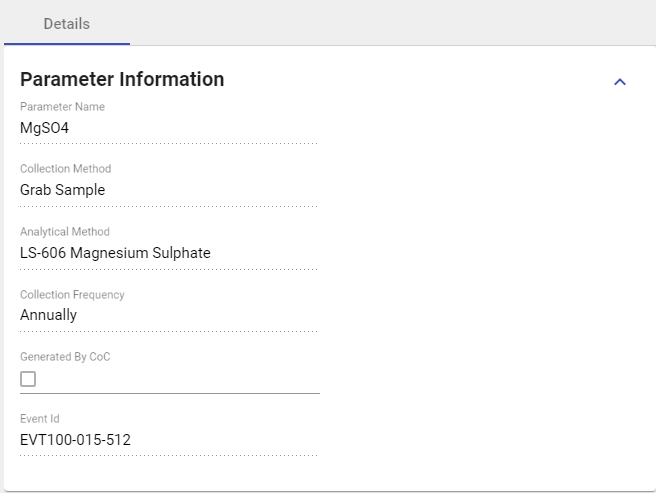Switch to the Details tab
The width and height of the screenshot is (656, 493).
point(66,23)
